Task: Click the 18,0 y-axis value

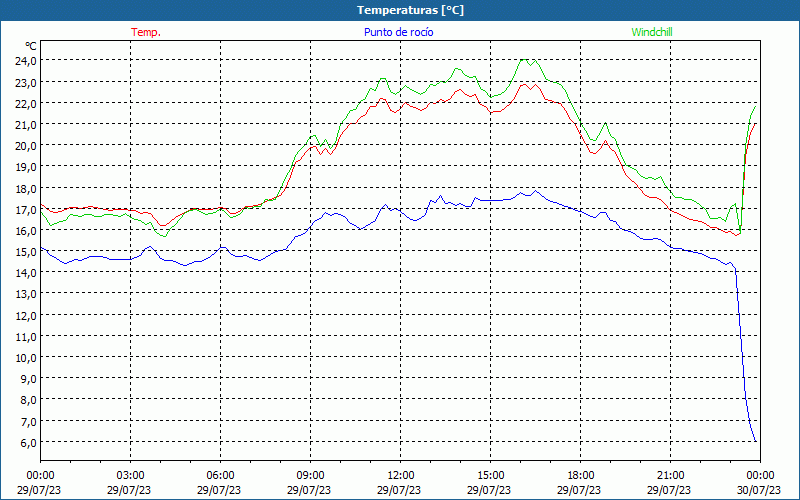Action: point(27,189)
